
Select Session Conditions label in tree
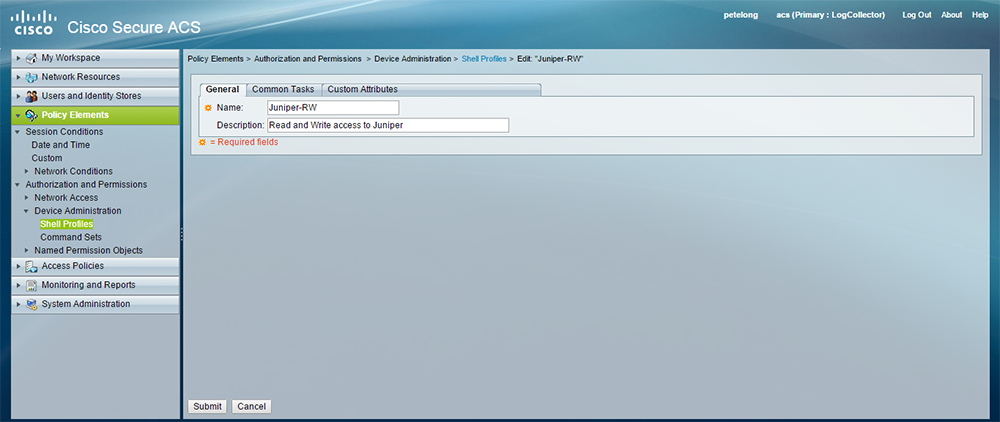tap(64, 132)
